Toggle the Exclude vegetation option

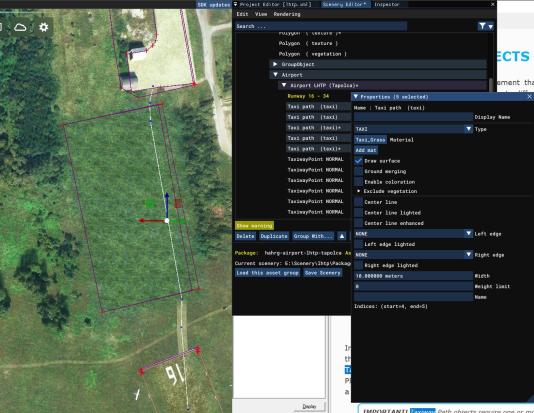(x=359, y=191)
